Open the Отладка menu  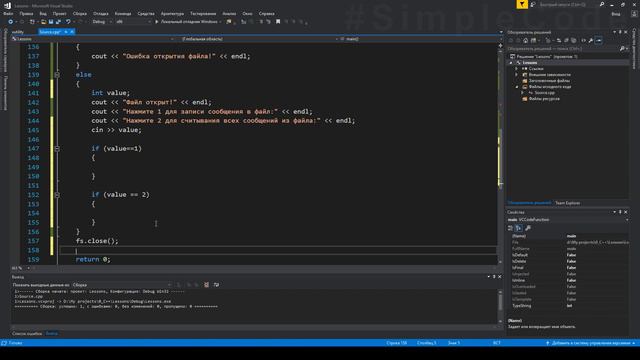pos(100,13)
